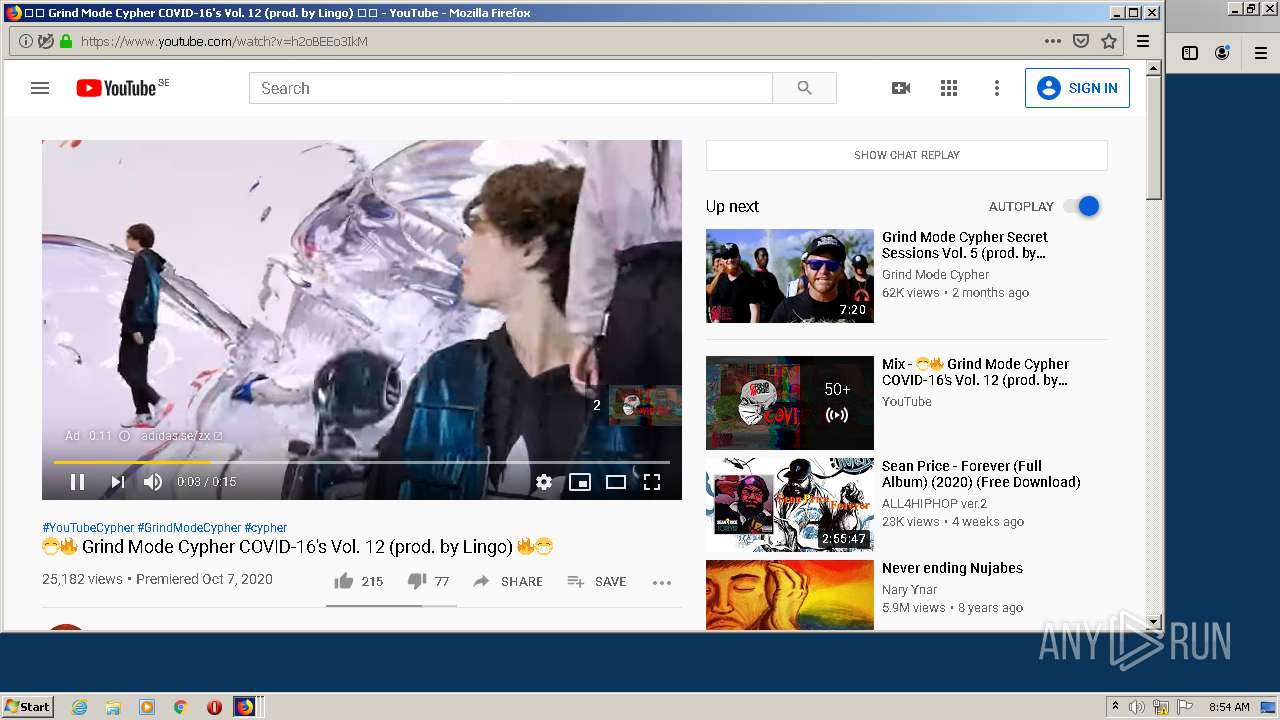Open tracking protection shield icon
The height and width of the screenshot is (720, 1280).
46,41
